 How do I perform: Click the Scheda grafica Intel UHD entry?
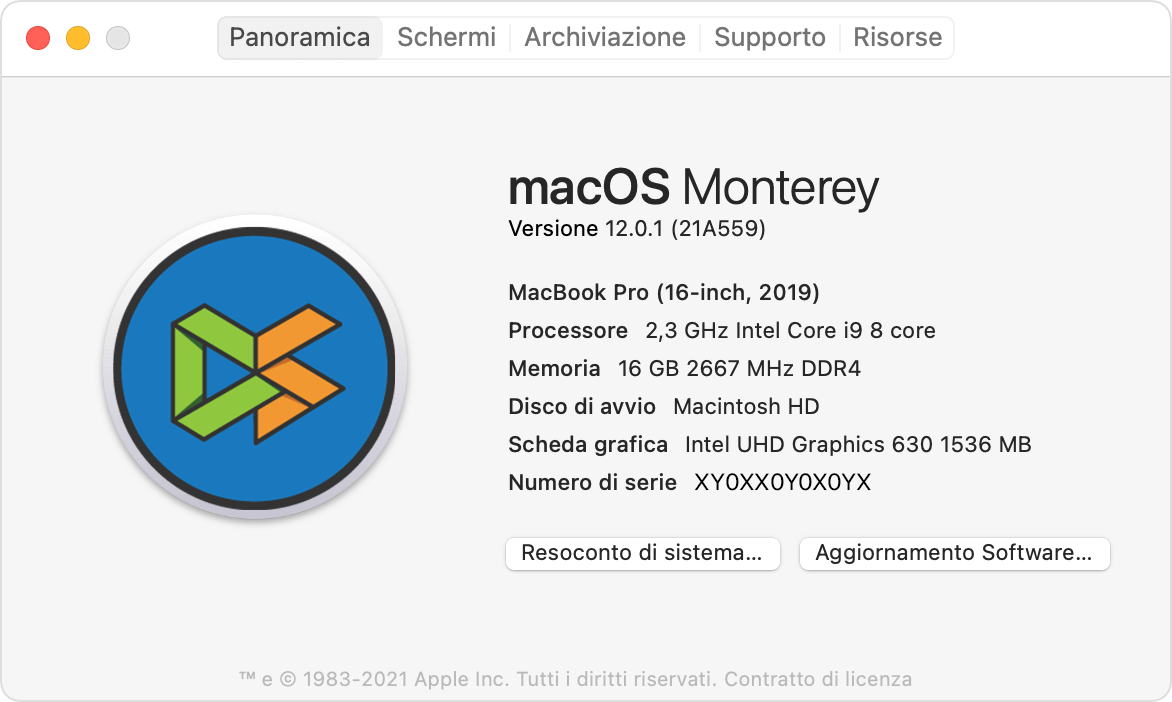[x=858, y=445]
